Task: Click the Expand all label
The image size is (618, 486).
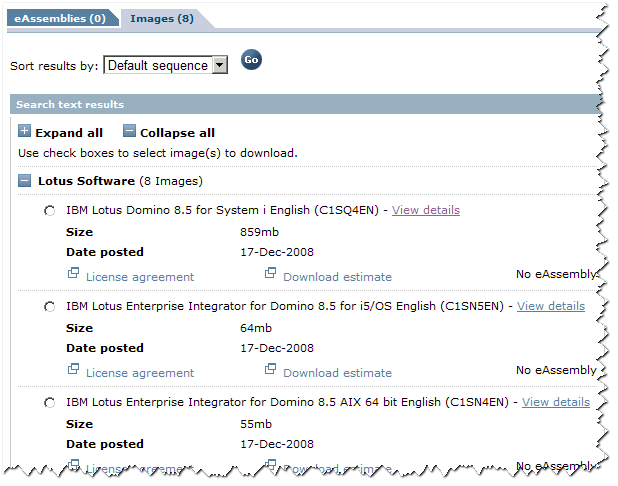Action: coord(69,133)
